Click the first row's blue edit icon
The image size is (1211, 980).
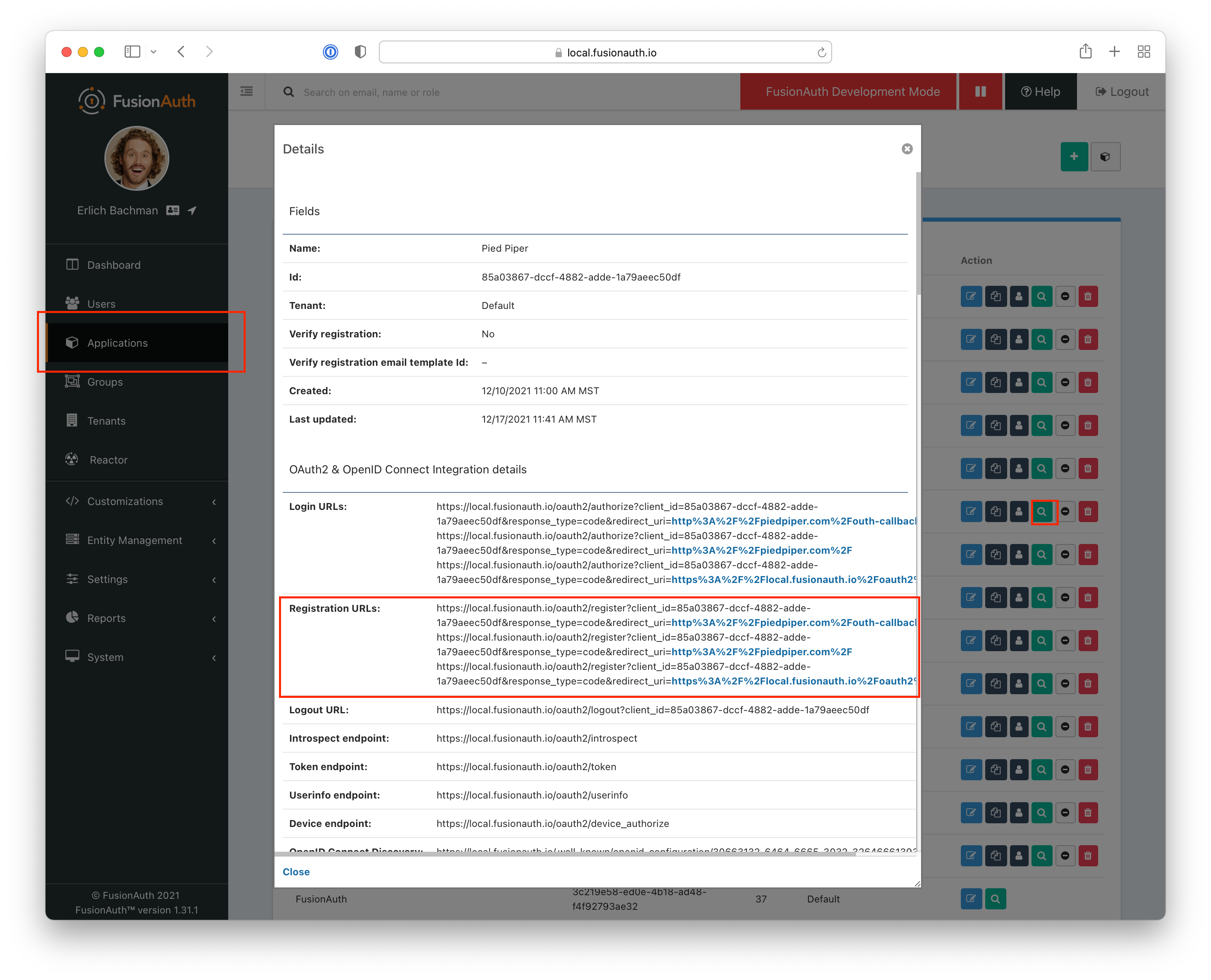pyautogui.click(x=971, y=296)
